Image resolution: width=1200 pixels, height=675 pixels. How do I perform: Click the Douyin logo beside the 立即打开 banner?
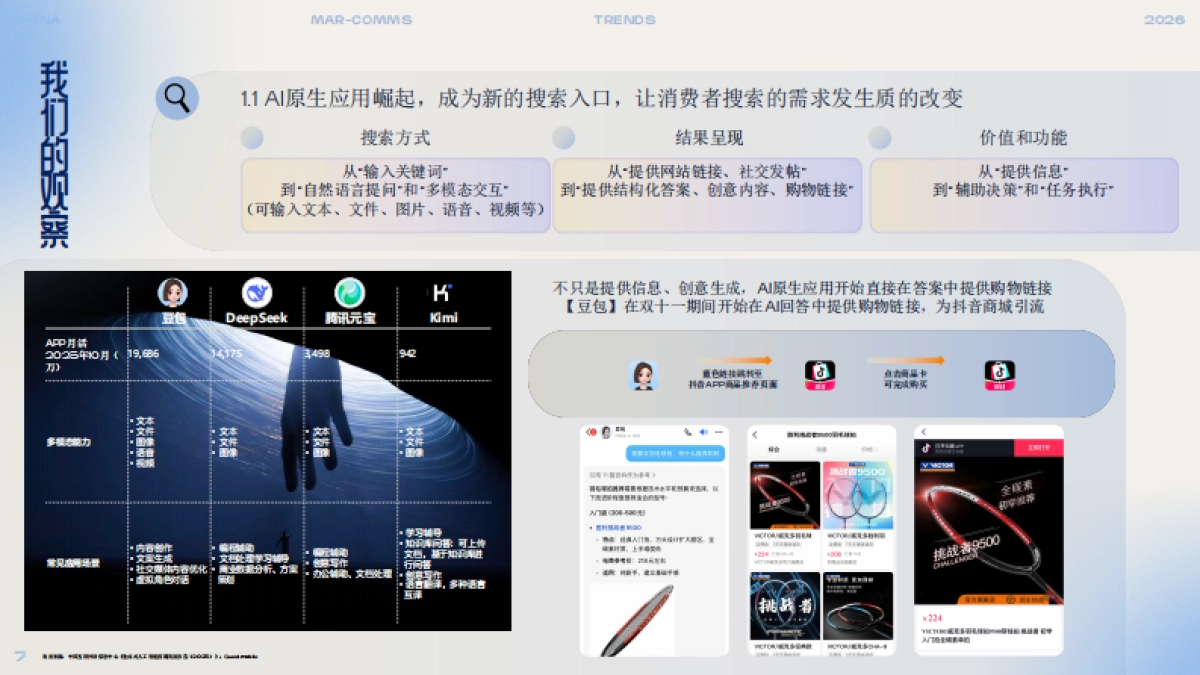[927, 448]
